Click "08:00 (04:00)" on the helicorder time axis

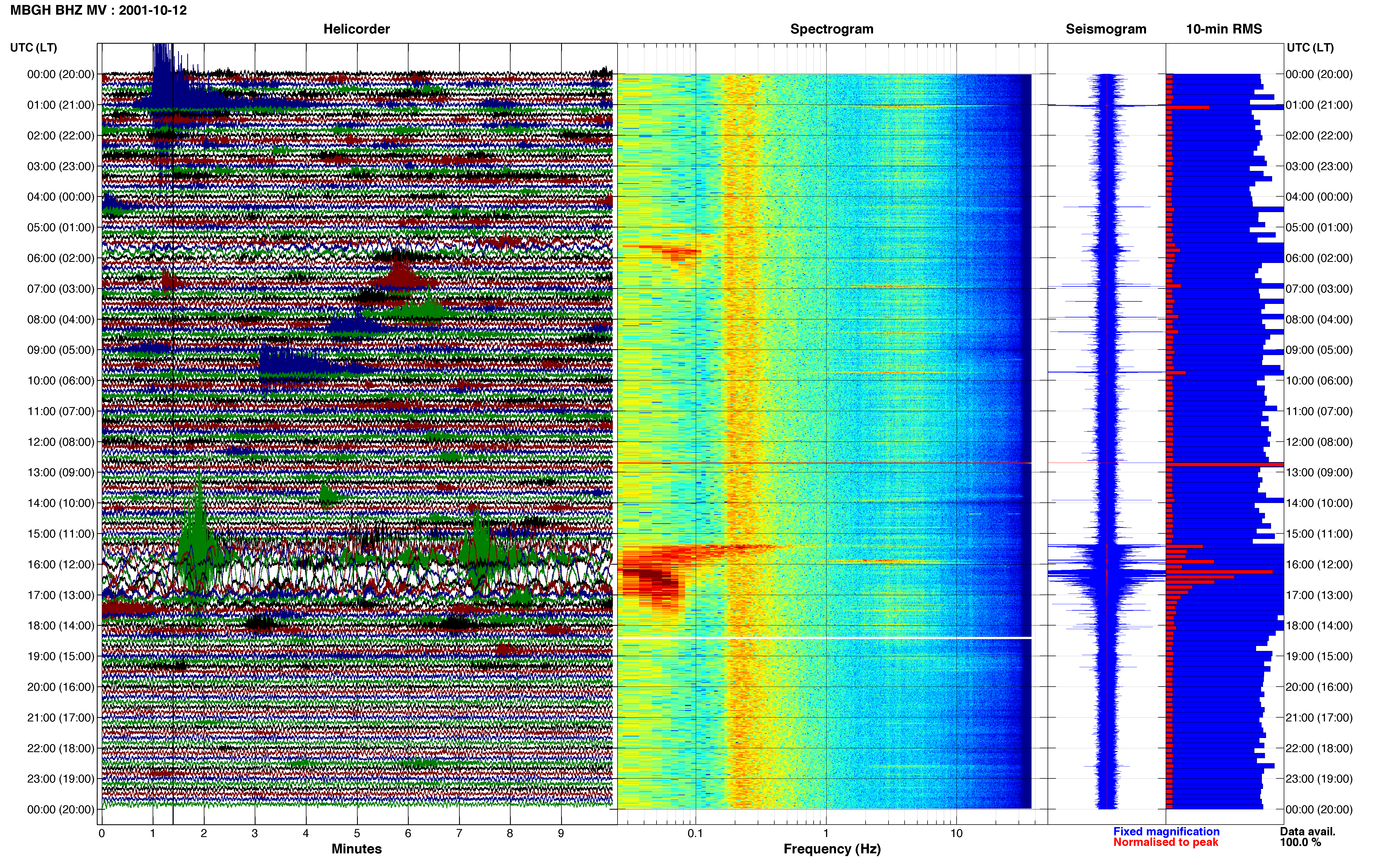click(61, 319)
